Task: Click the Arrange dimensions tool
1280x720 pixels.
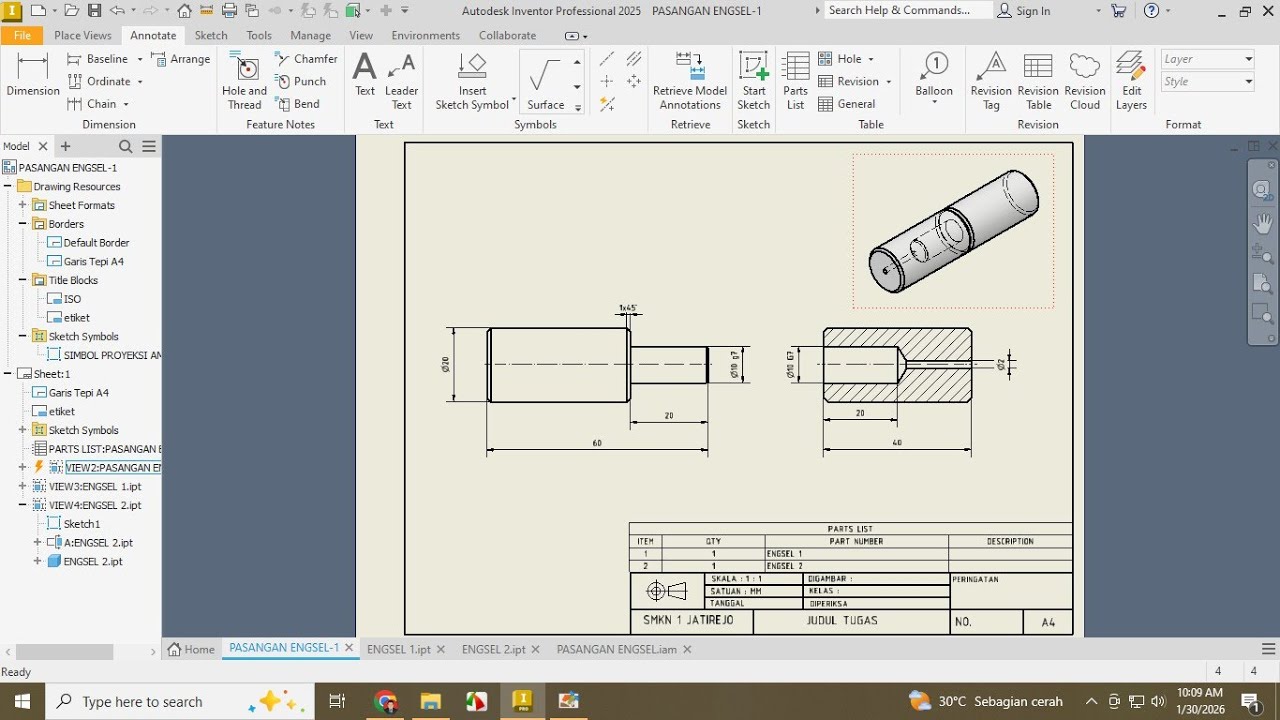Action: (x=181, y=59)
